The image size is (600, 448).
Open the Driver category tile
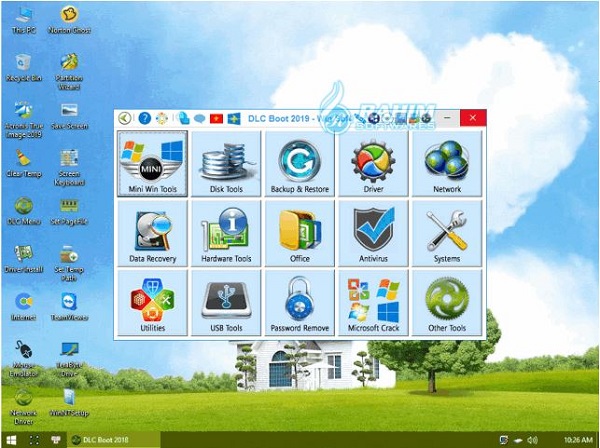(373, 164)
